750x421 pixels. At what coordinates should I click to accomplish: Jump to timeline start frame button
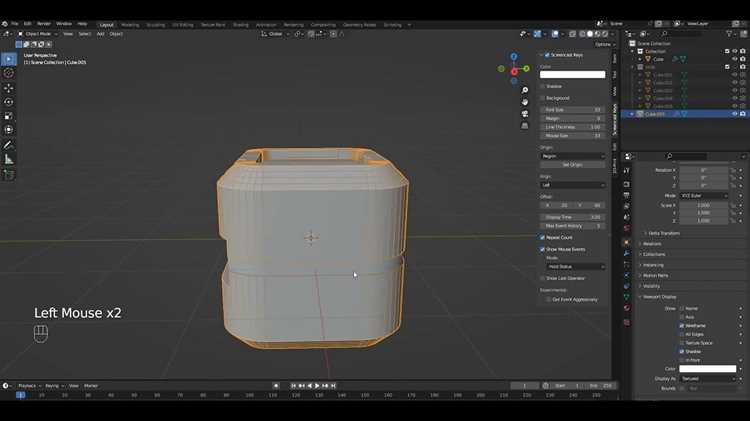[293, 386]
